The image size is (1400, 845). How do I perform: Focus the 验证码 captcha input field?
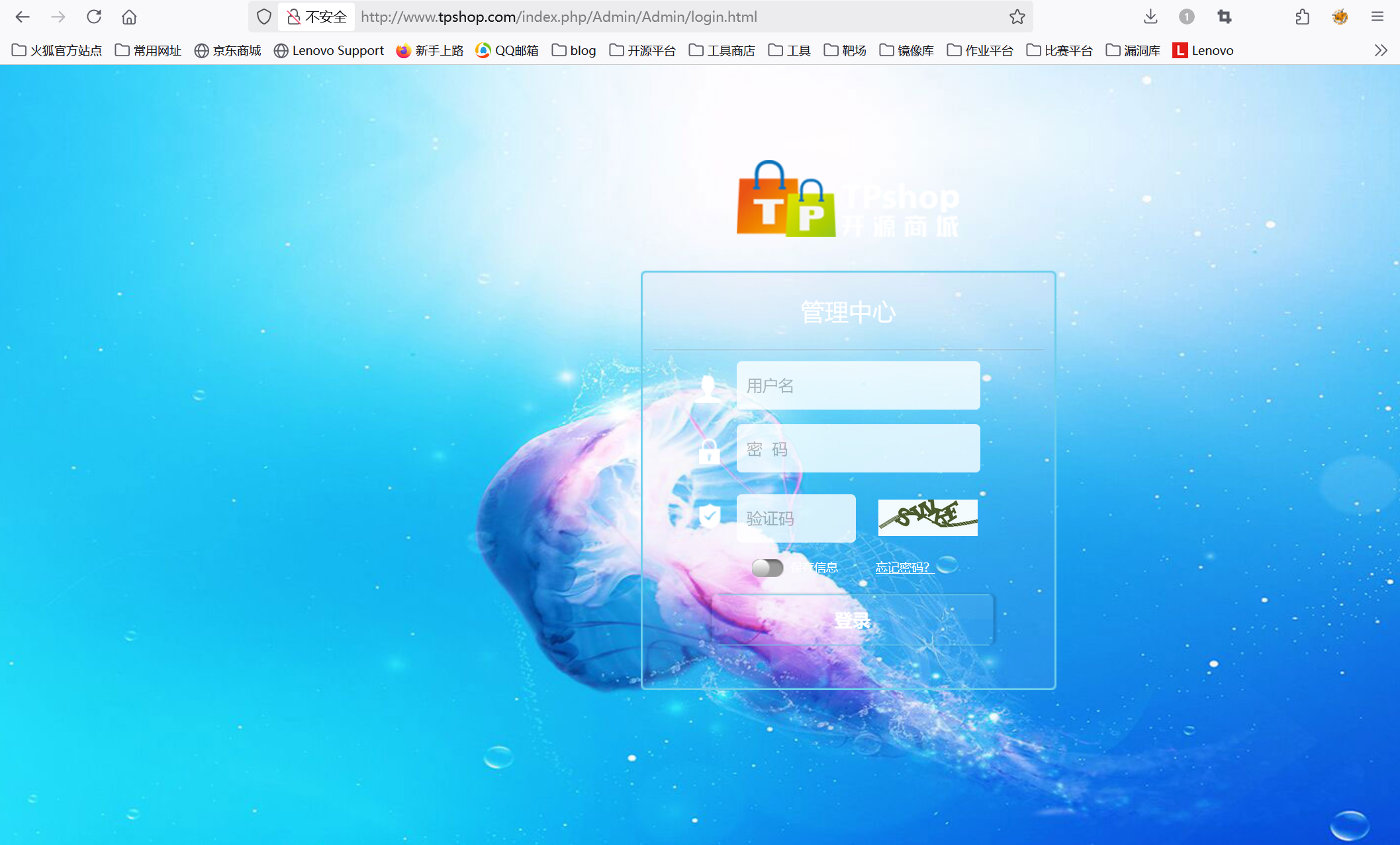coord(796,518)
